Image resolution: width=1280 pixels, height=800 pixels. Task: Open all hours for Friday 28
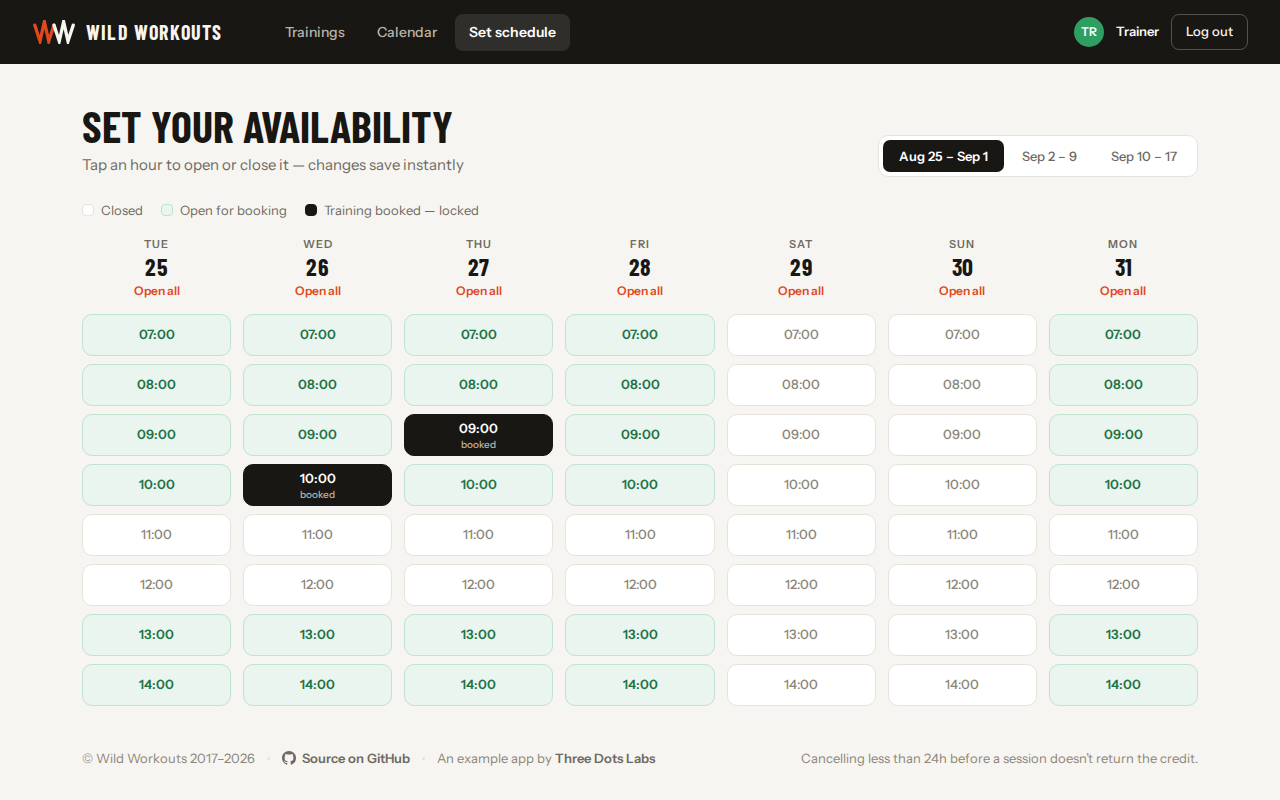pos(640,291)
